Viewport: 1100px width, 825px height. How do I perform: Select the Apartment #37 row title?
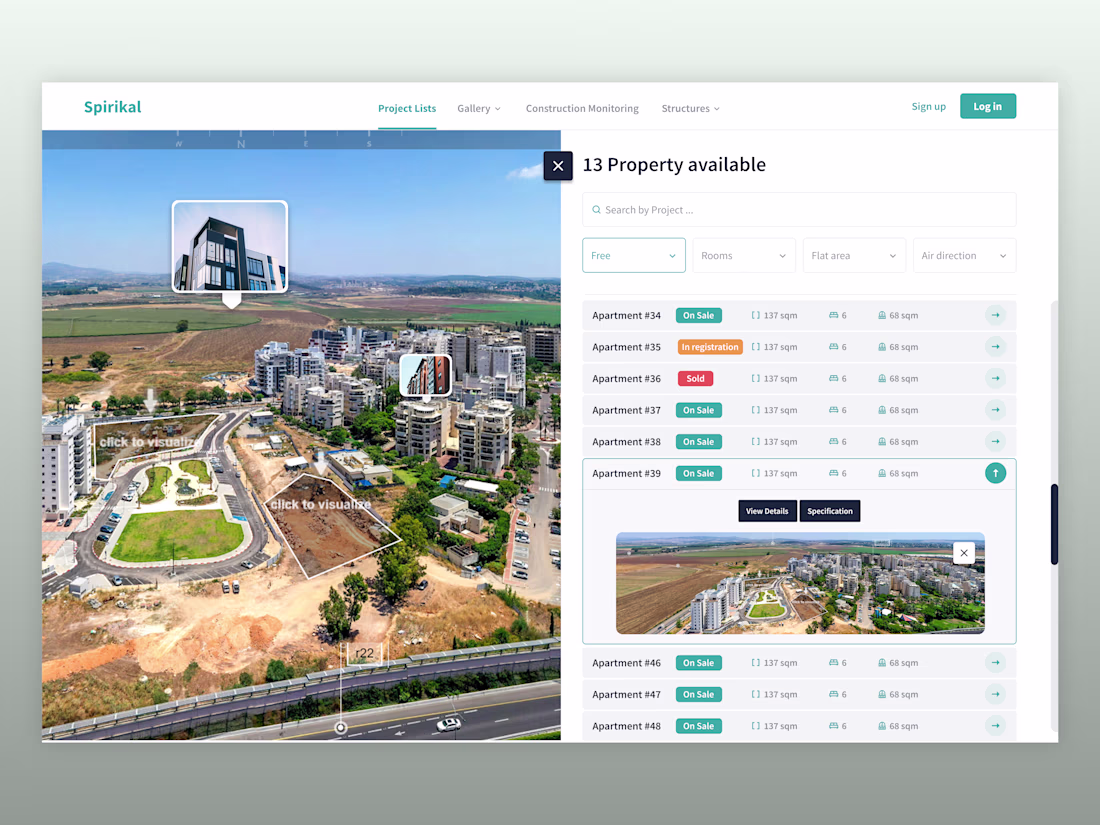point(626,410)
